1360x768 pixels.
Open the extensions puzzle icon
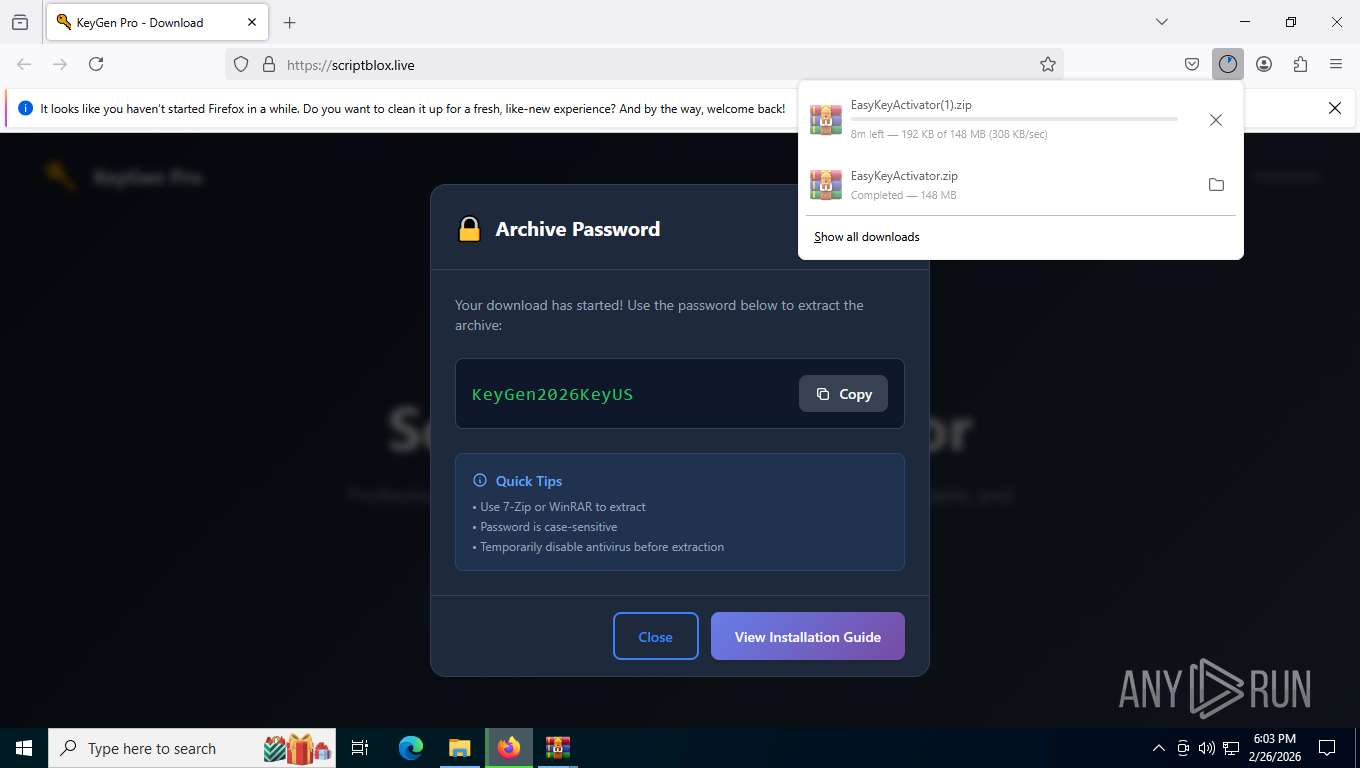click(x=1300, y=64)
